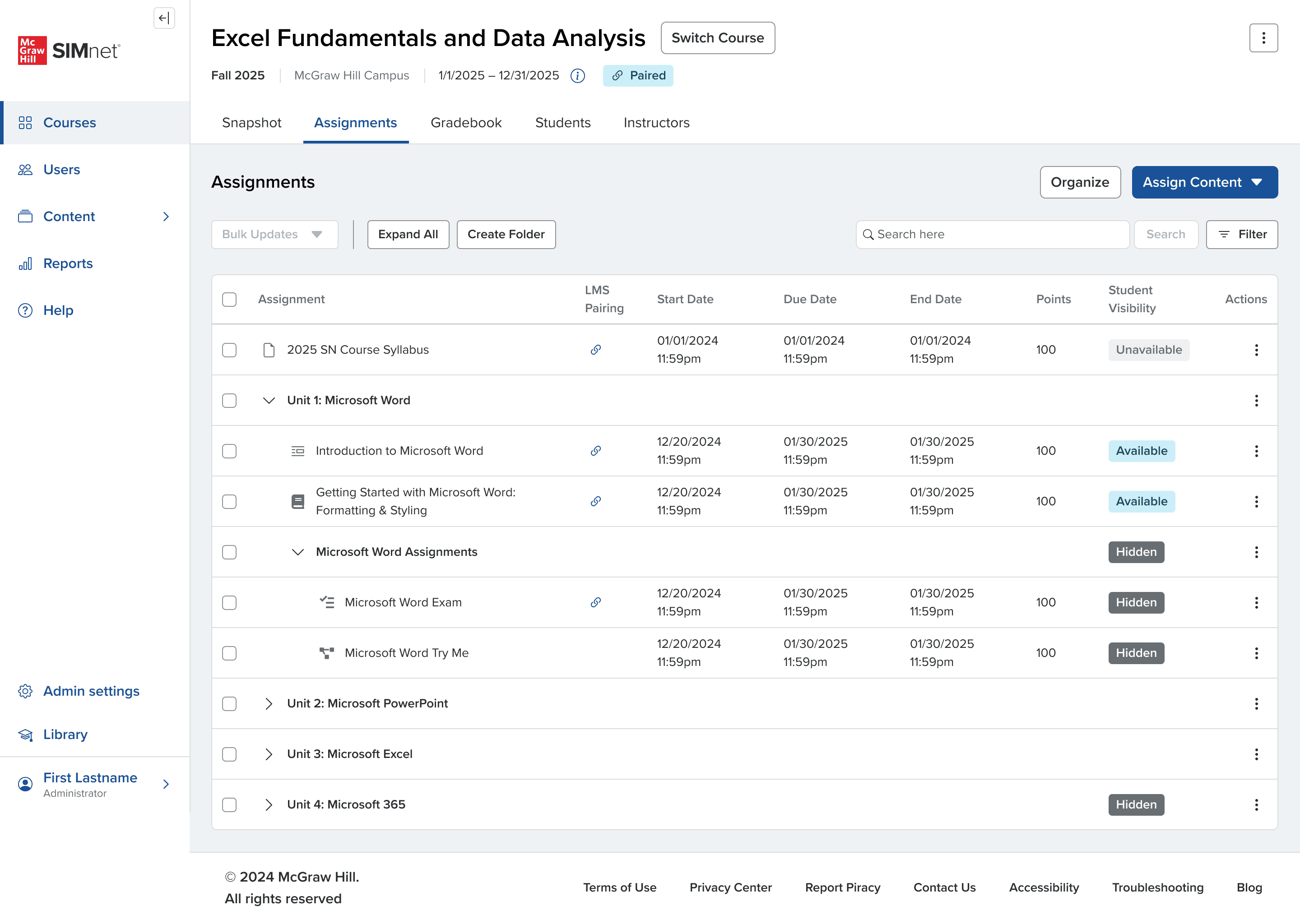Check the select-all assignments header checkbox
The image size is (1300, 924).
(x=229, y=299)
